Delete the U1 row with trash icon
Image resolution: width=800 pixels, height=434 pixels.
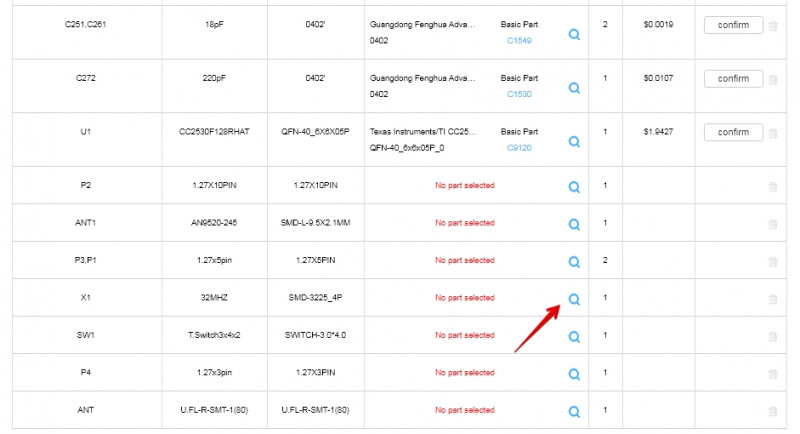772,133
